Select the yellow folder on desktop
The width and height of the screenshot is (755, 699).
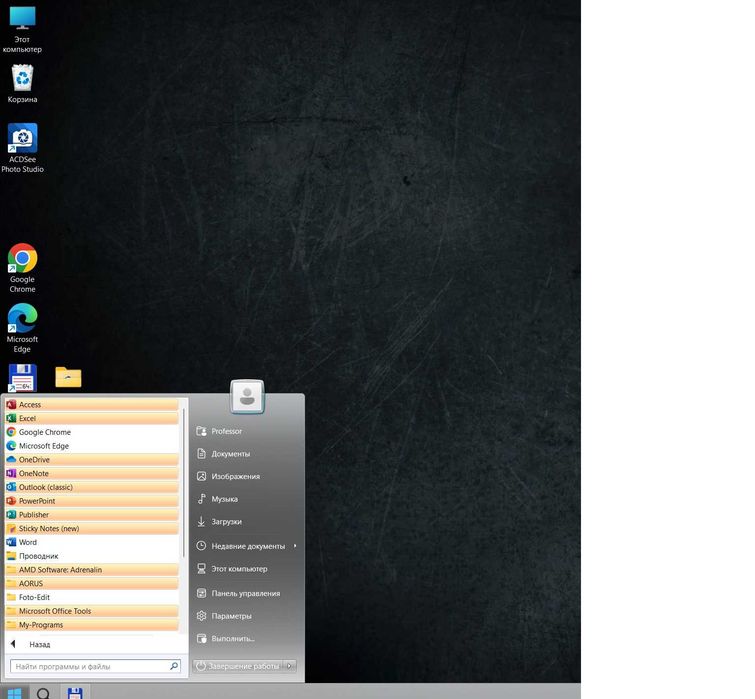tap(68, 377)
